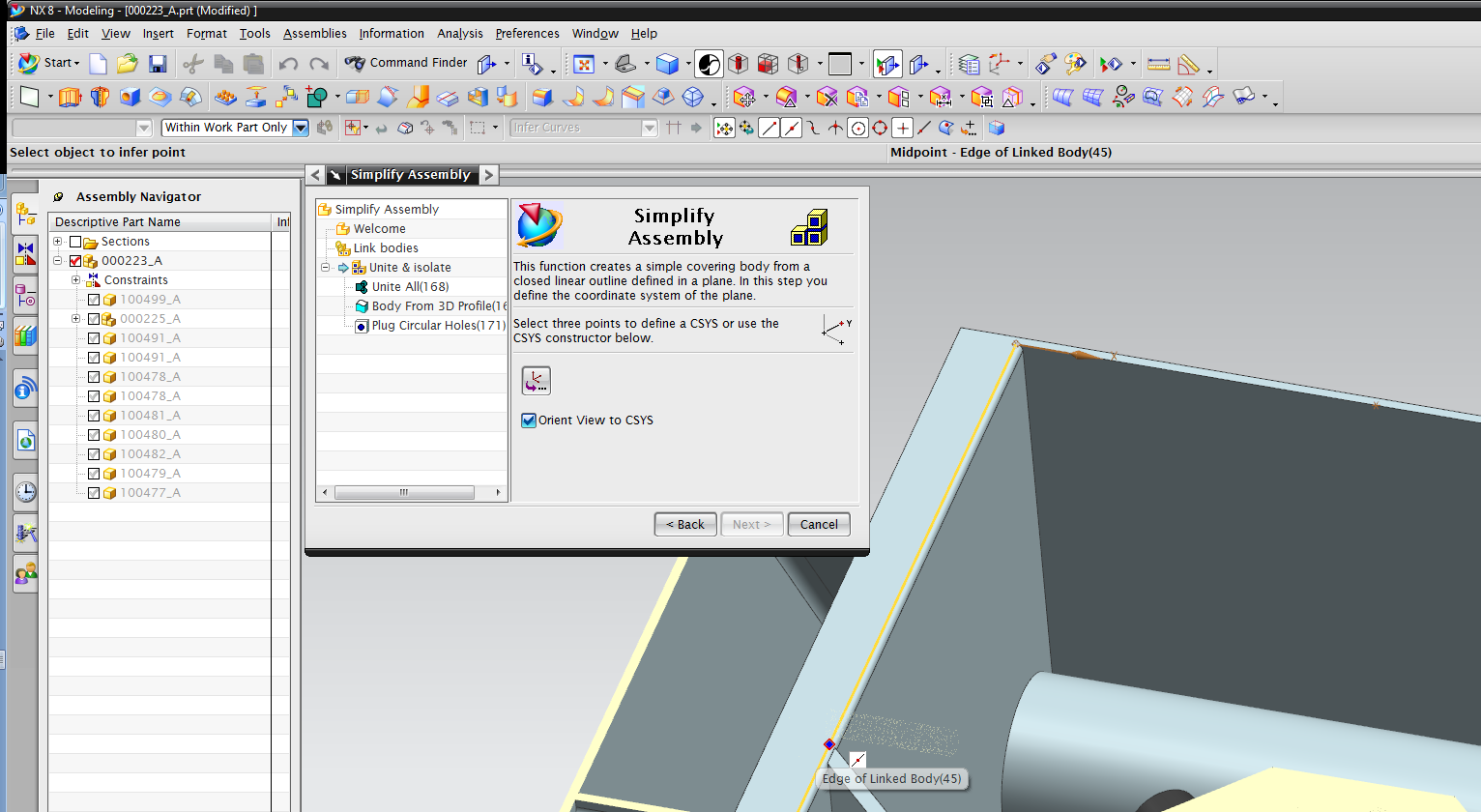Select the Hole feature icon
Viewport: 1481px width, 812px height.
tap(130, 97)
